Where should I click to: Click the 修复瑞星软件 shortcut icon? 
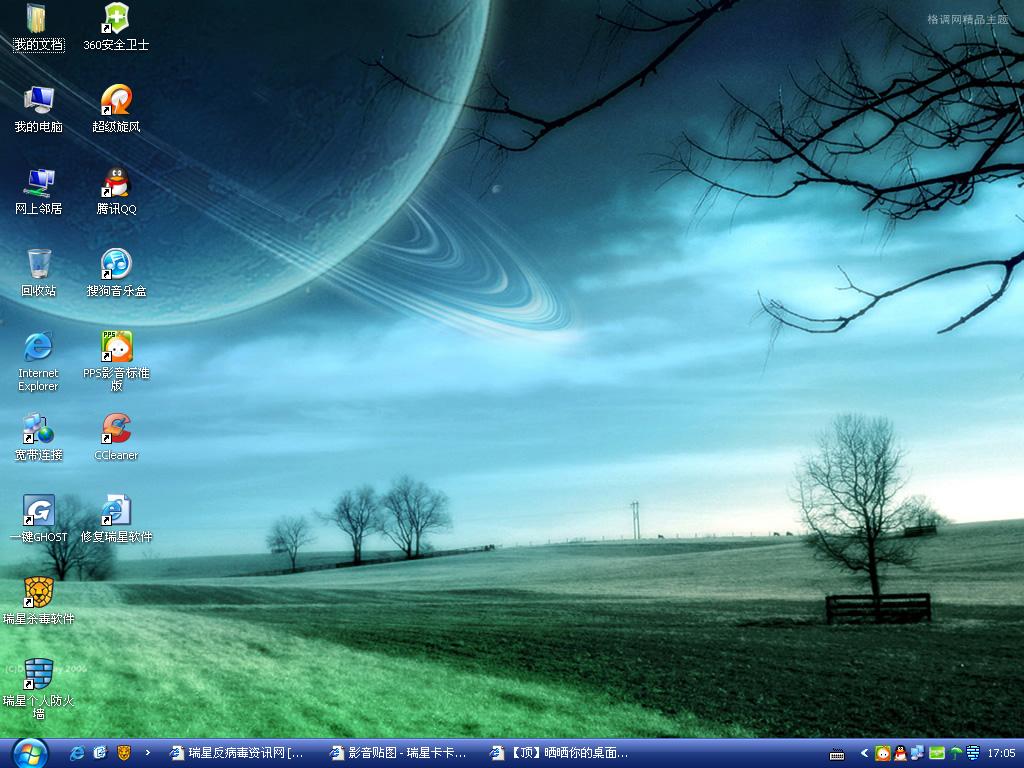point(116,510)
